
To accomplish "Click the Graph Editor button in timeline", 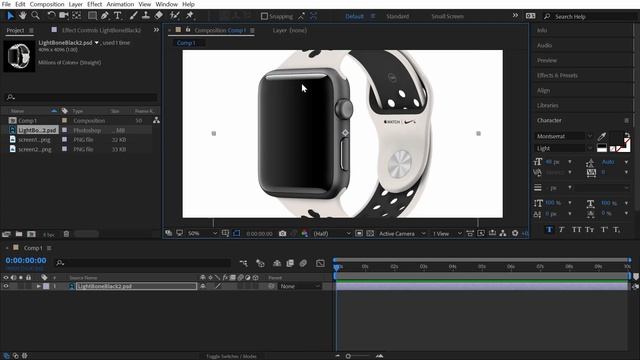I will point(320,263).
